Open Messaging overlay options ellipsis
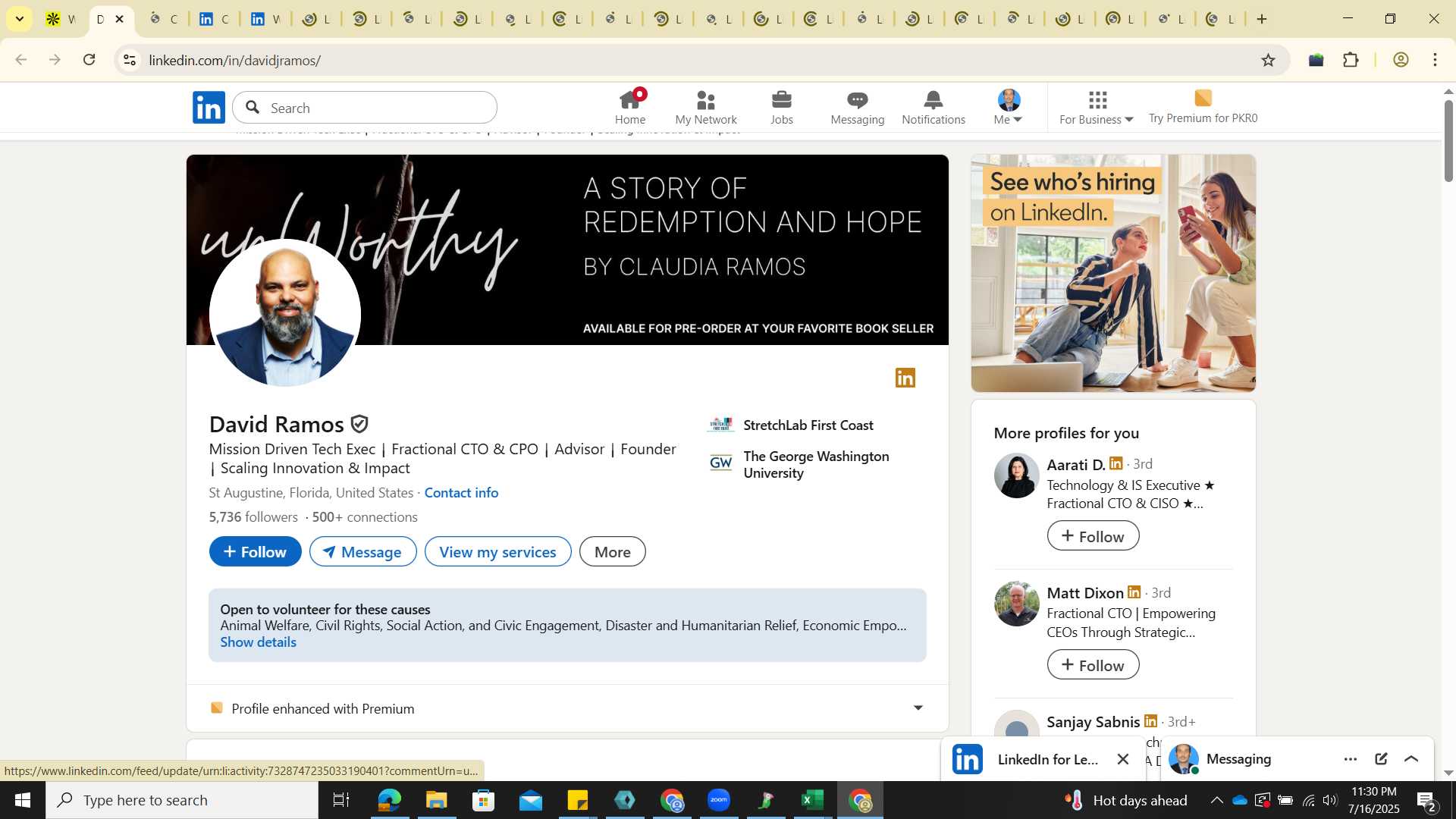This screenshot has height=819, width=1456. pos(1351,759)
